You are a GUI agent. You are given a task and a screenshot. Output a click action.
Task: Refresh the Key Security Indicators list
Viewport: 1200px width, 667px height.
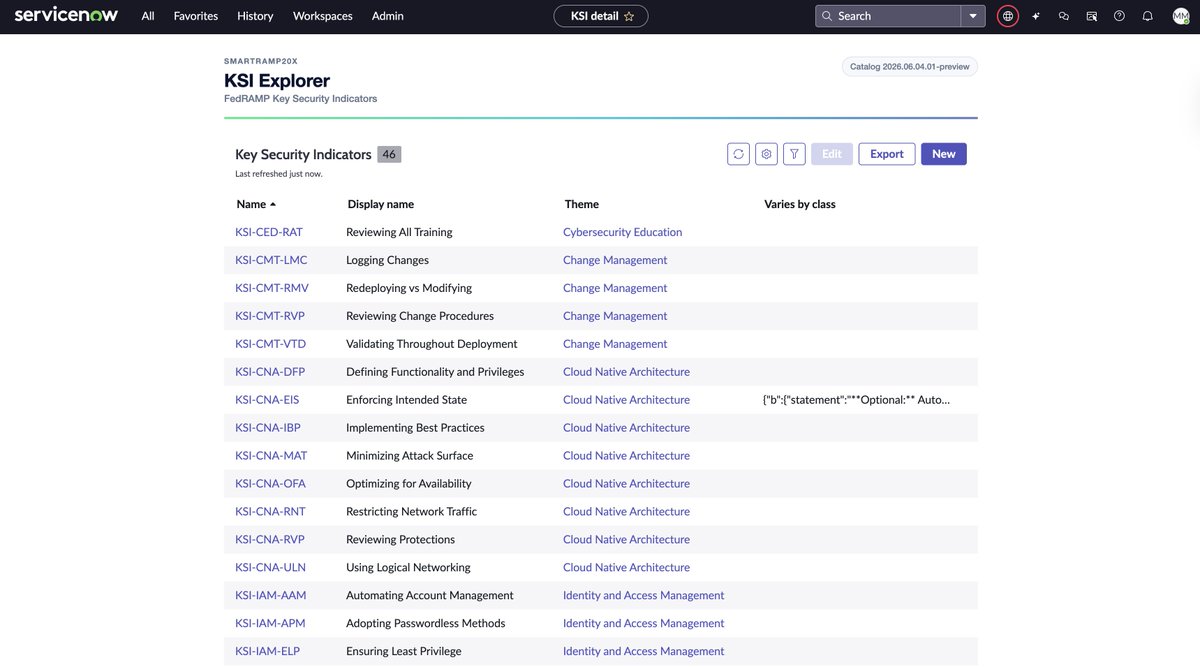coord(738,154)
